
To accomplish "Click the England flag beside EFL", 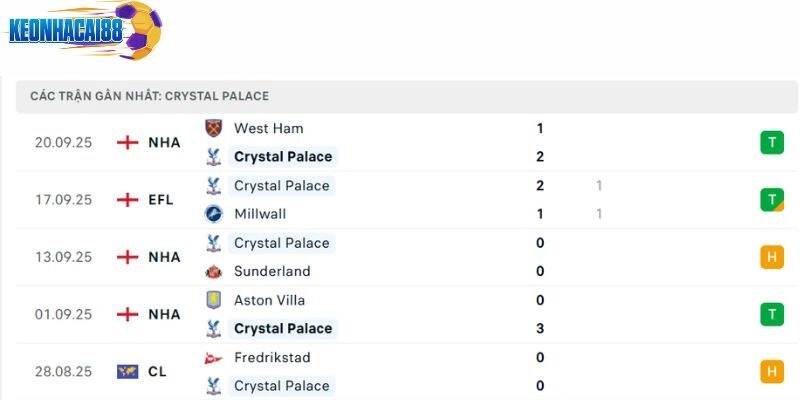I will pyautogui.click(x=127, y=200).
